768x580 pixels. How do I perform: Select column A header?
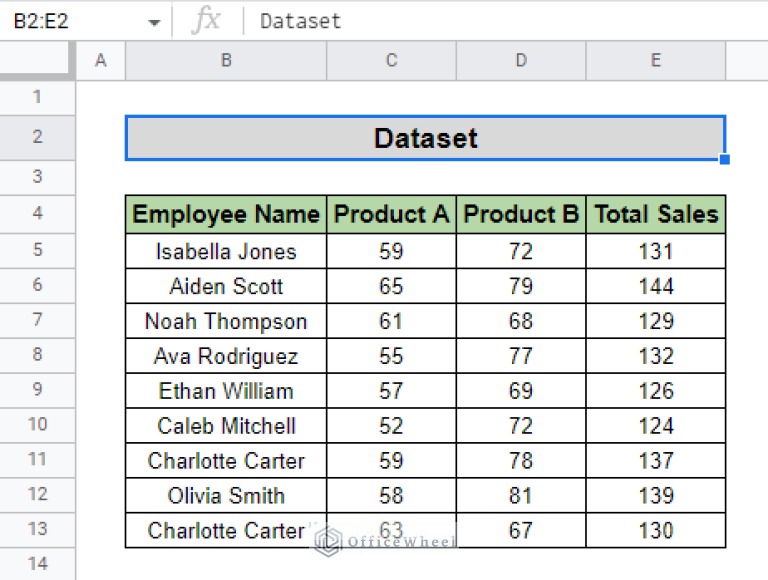(100, 61)
